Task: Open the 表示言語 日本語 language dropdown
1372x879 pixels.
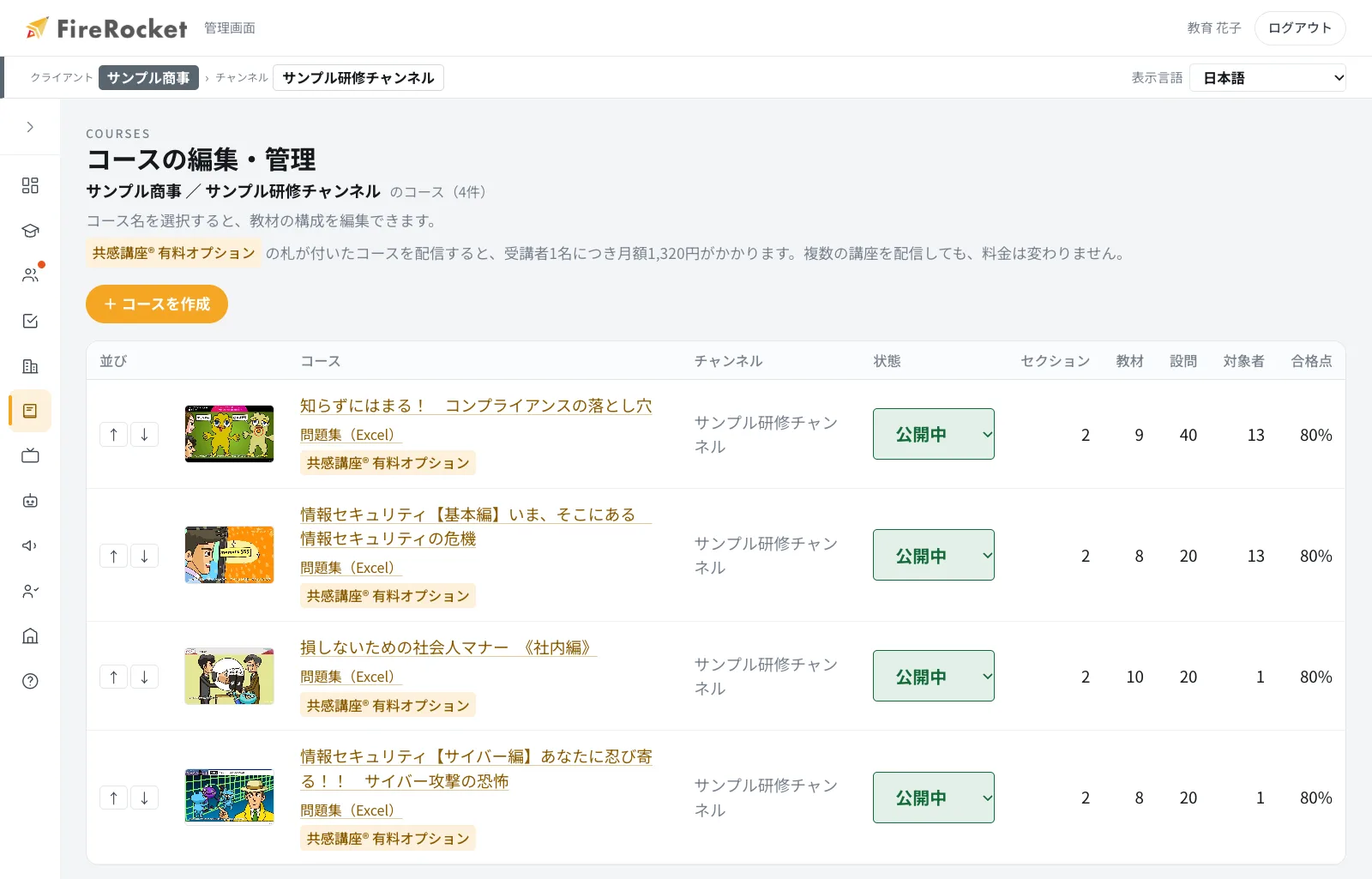Action: tap(1267, 78)
